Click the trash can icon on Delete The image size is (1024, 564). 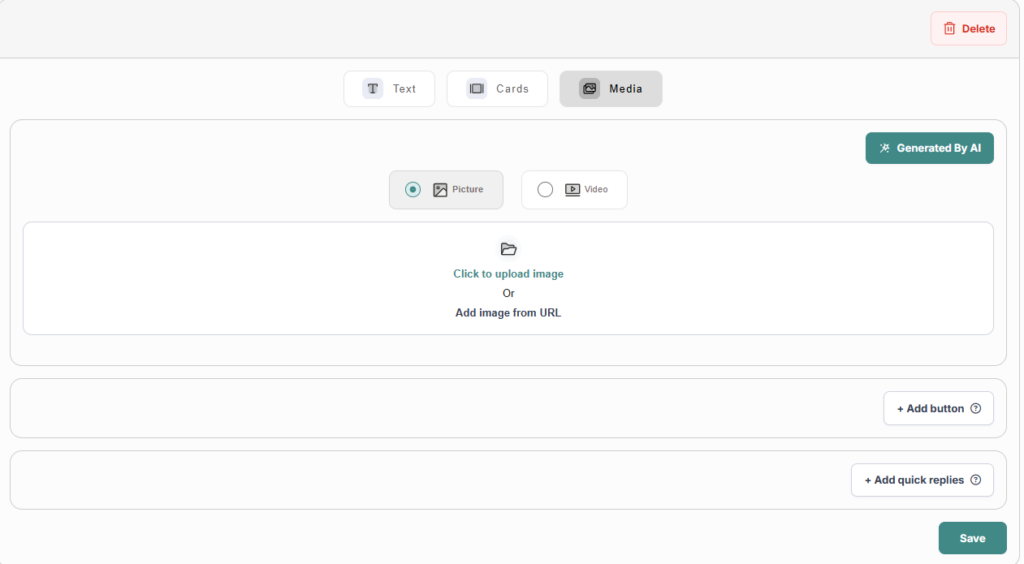coord(949,29)
